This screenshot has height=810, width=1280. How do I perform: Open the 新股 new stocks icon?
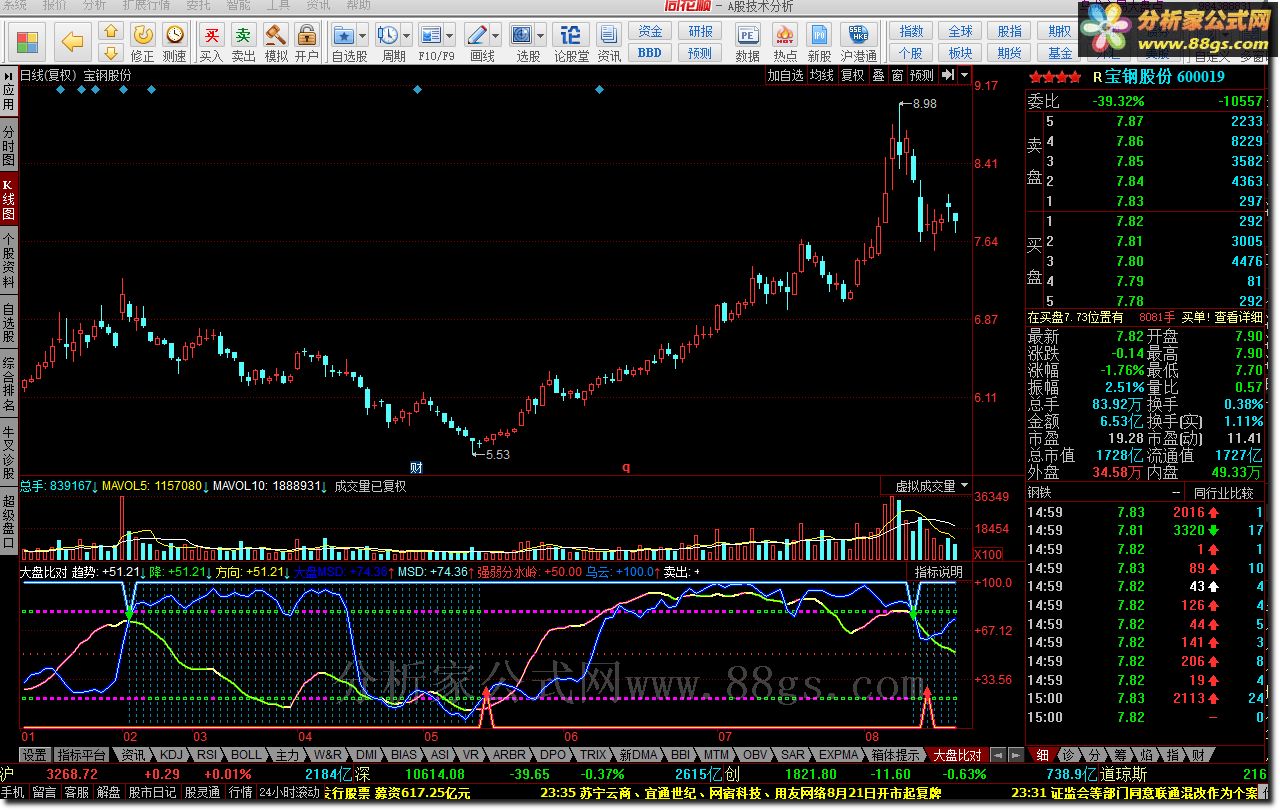click(819, 42)
